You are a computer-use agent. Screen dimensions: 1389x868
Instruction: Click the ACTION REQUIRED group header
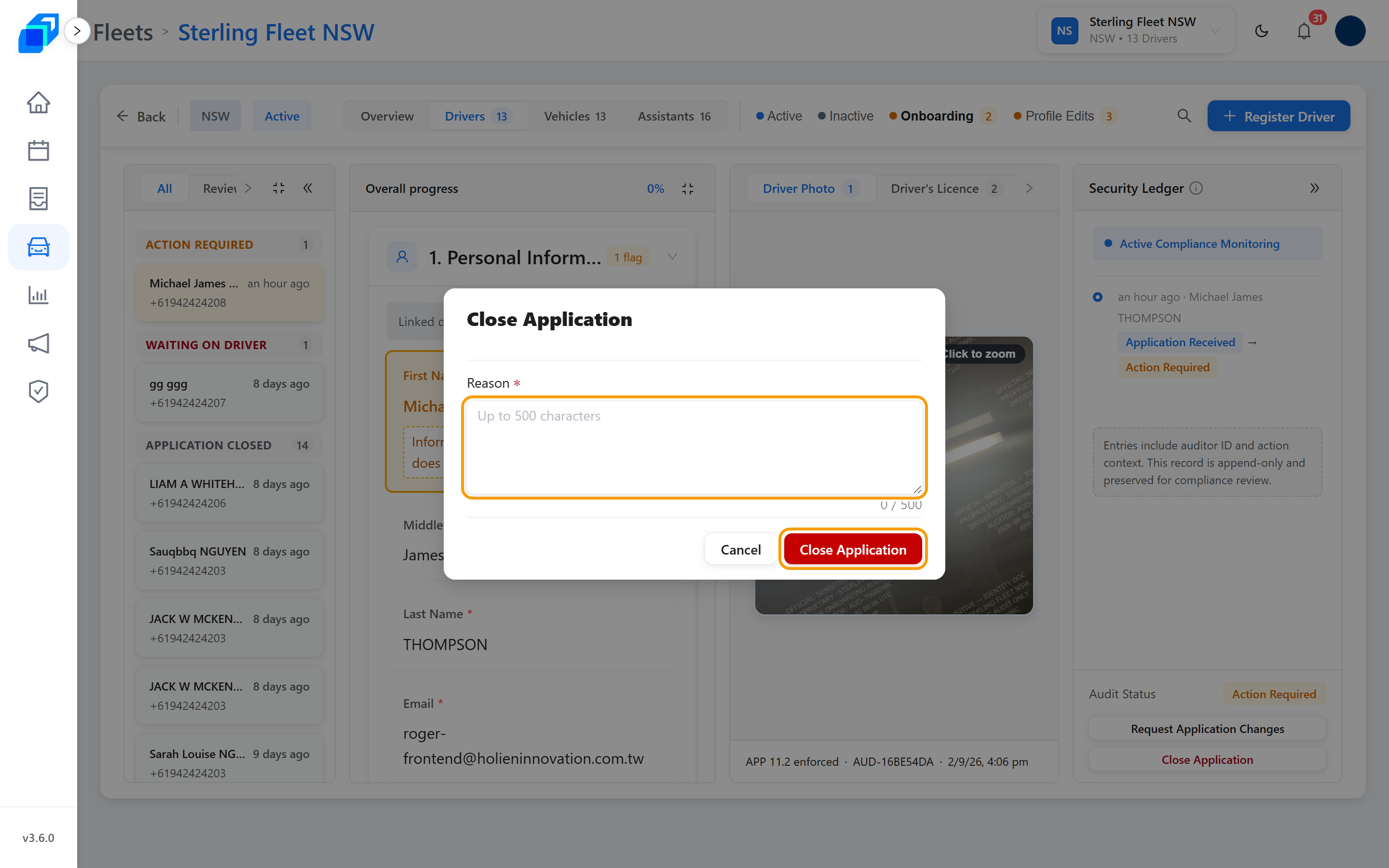(229, 244)
